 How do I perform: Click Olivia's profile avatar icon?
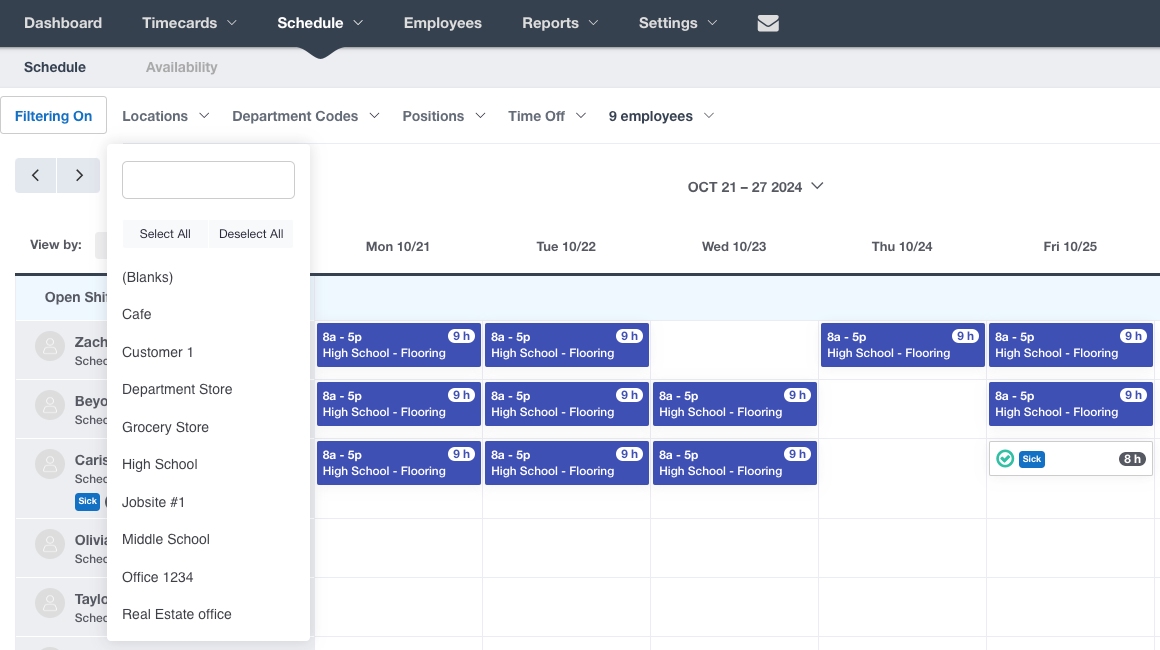(x=50, y=544)
